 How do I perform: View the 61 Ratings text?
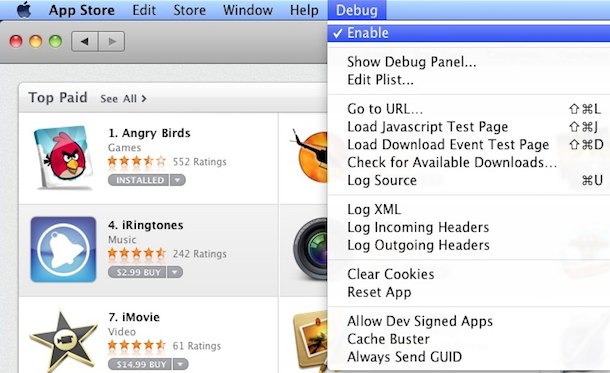(197, 346)
